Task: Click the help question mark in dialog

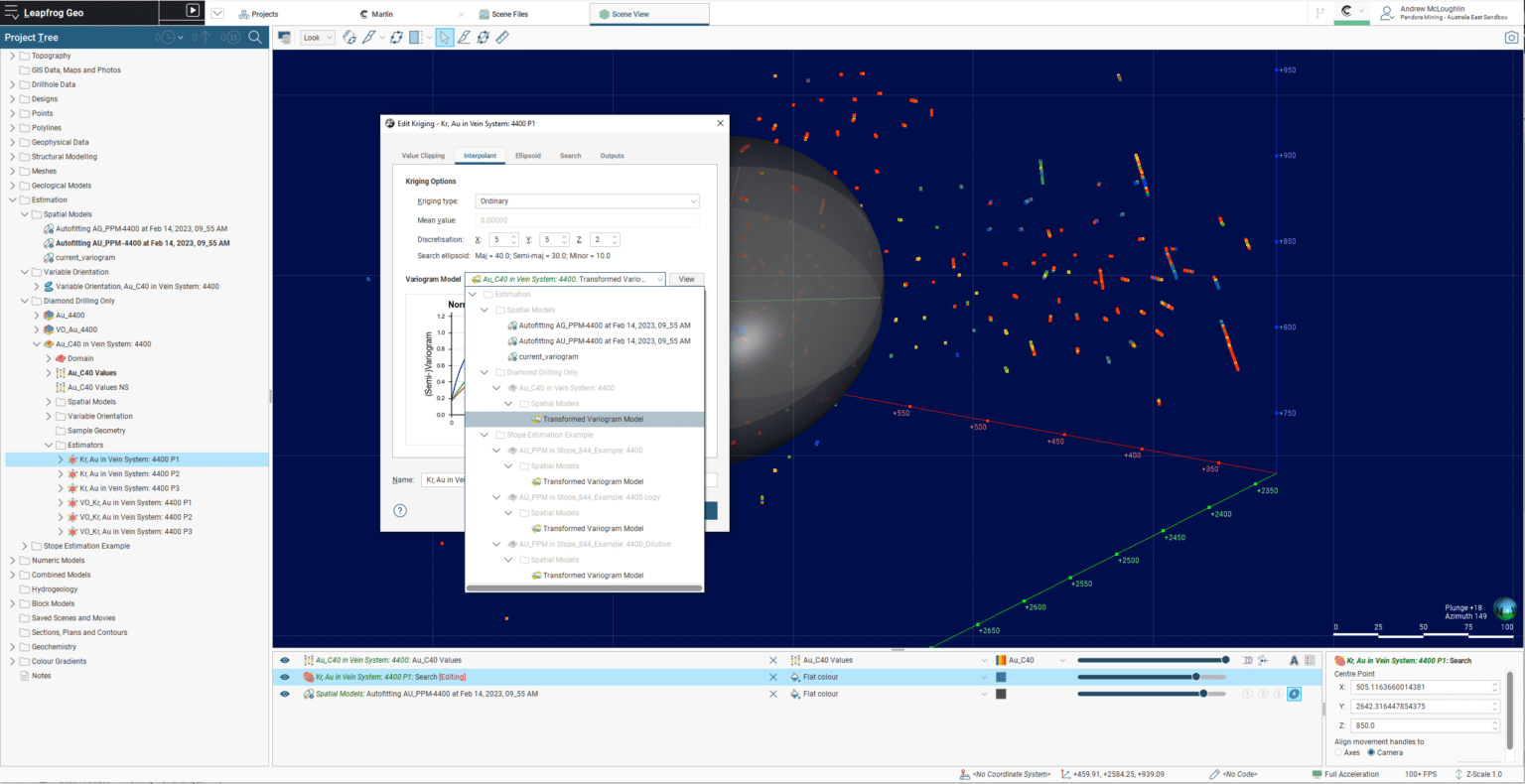Action: click(x=400, y=511)
